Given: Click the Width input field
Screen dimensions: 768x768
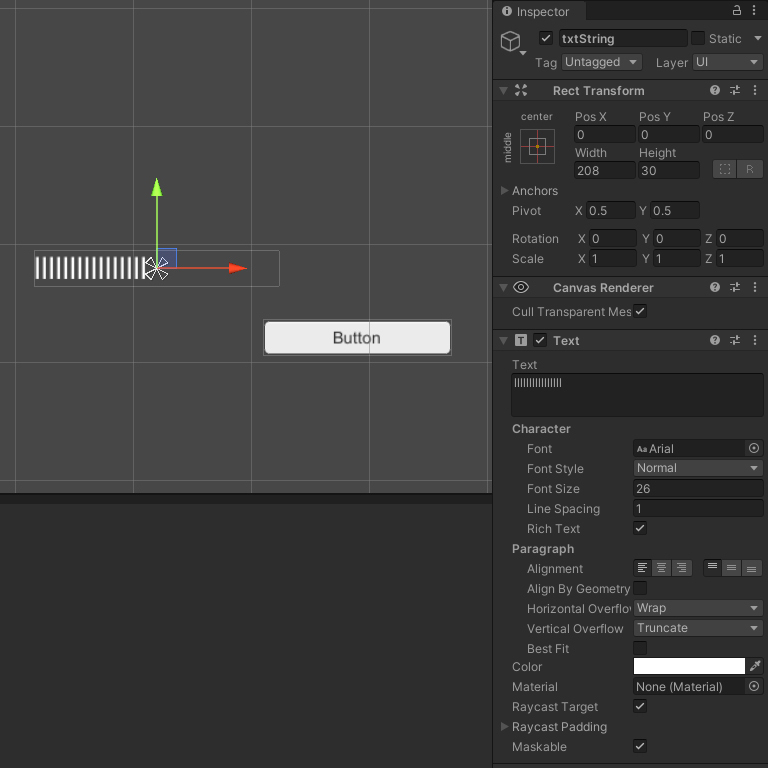Looking at the screenshot, I should pyautogui.click(x=604, y=170).
